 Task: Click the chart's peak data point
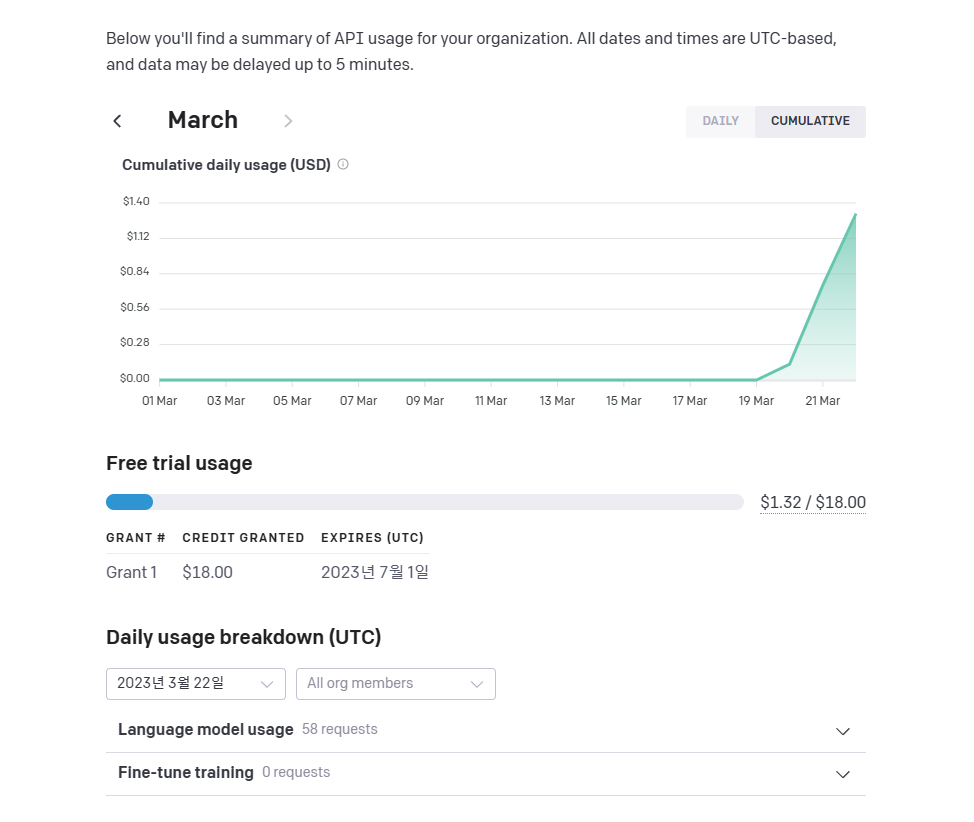point(855,214)
